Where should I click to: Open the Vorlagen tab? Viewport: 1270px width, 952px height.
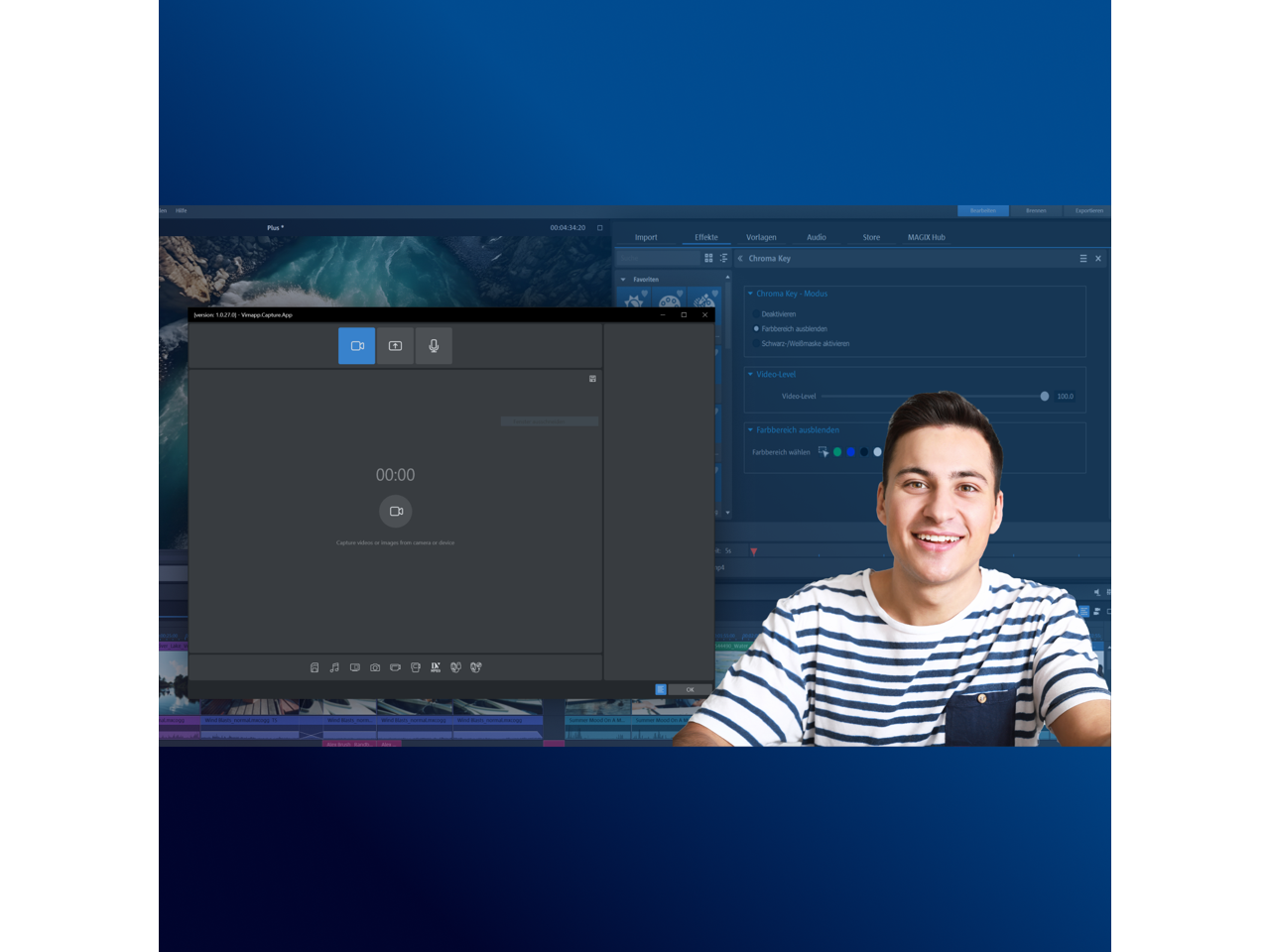(761, 237)
